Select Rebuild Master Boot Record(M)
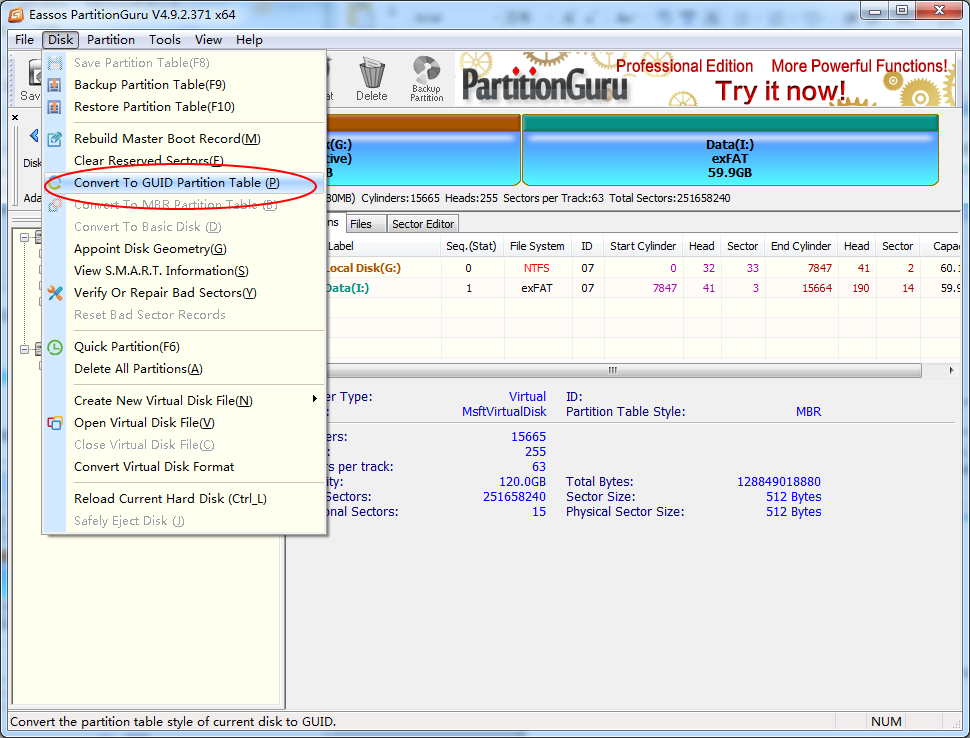The width and height of the screenshot is (970, 738). [x=184, y=139]
